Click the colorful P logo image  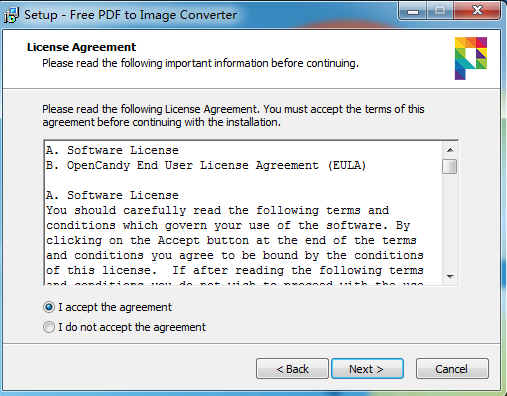471,58
